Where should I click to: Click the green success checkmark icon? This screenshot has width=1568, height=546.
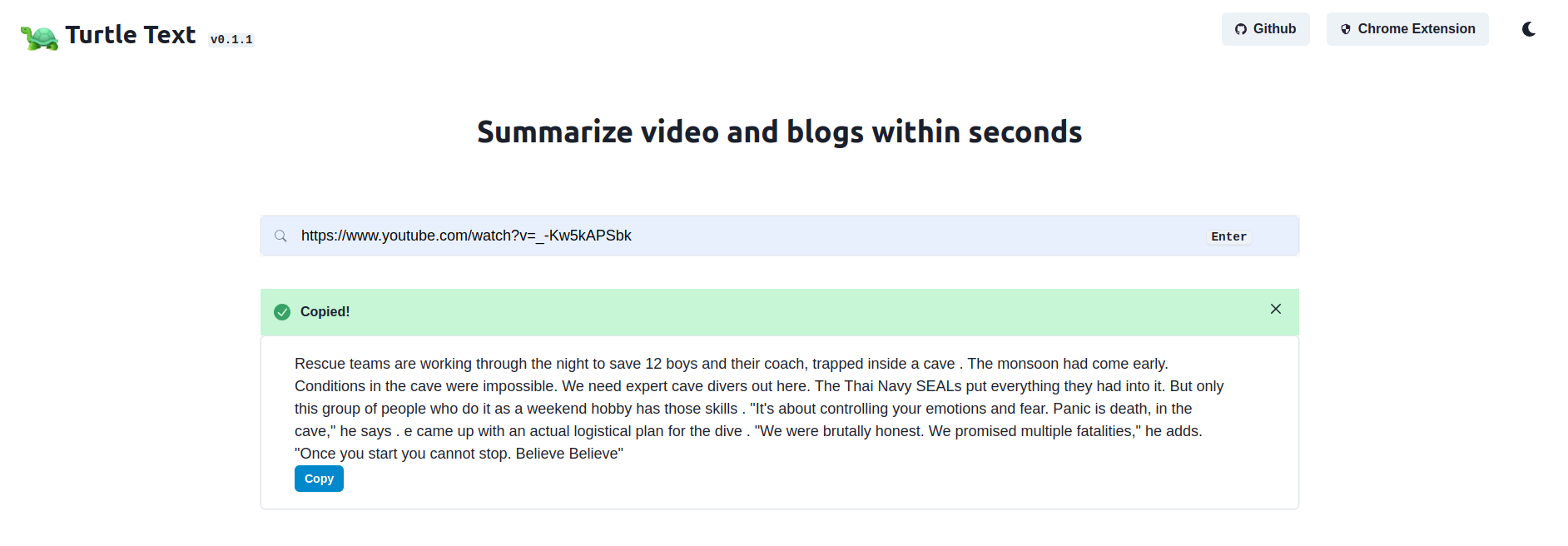pos(282,312)
